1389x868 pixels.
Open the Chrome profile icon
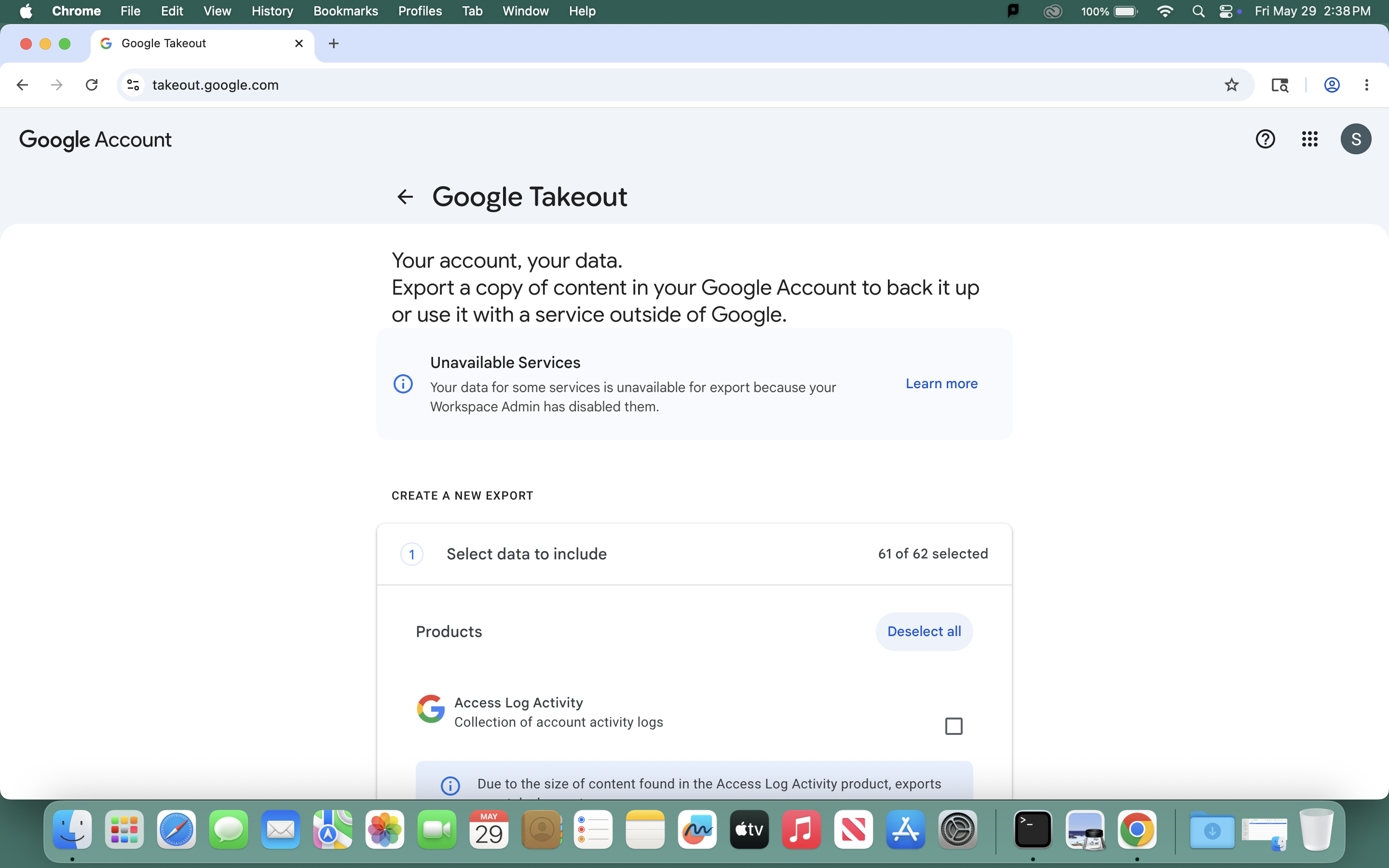pos(1332,85)
